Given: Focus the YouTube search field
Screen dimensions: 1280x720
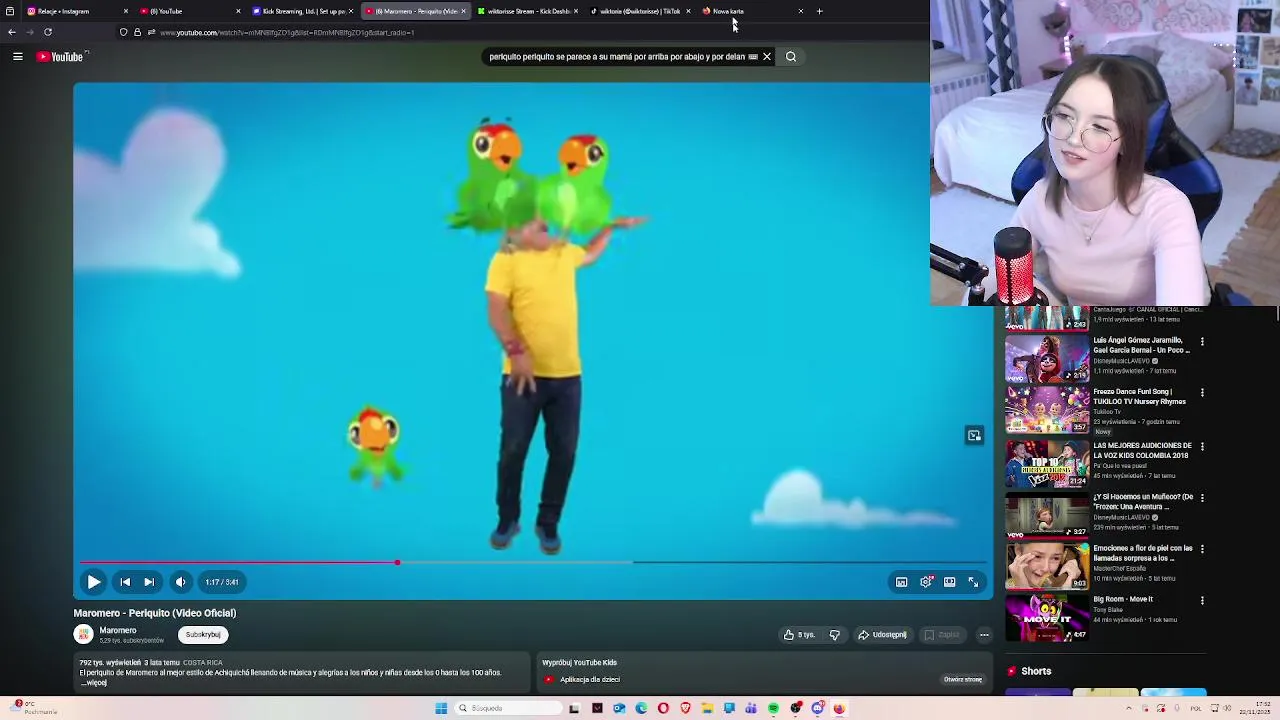Looking at the screenshot, I should pos(616,57).
